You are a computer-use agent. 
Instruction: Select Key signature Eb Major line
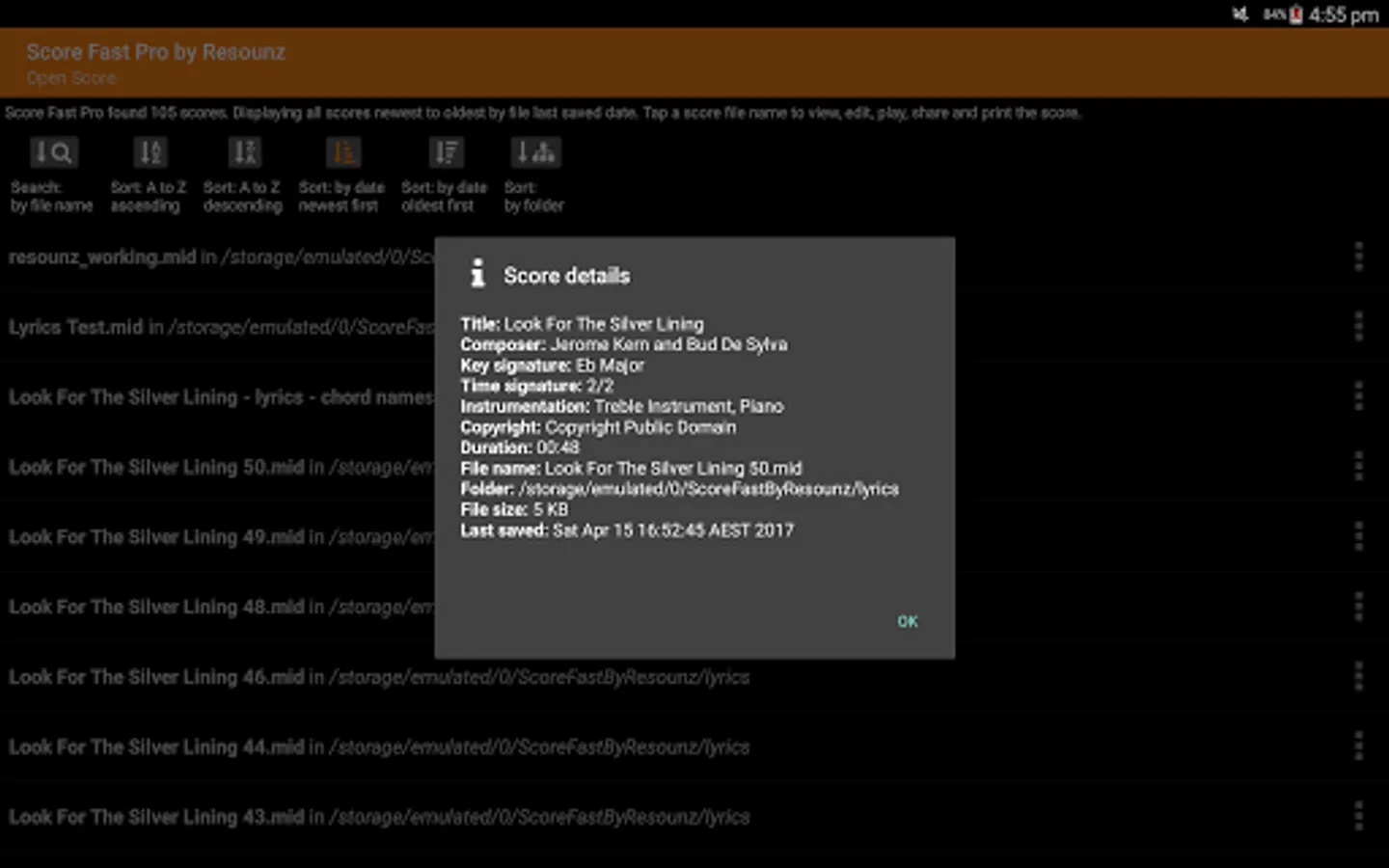[552, 366]
